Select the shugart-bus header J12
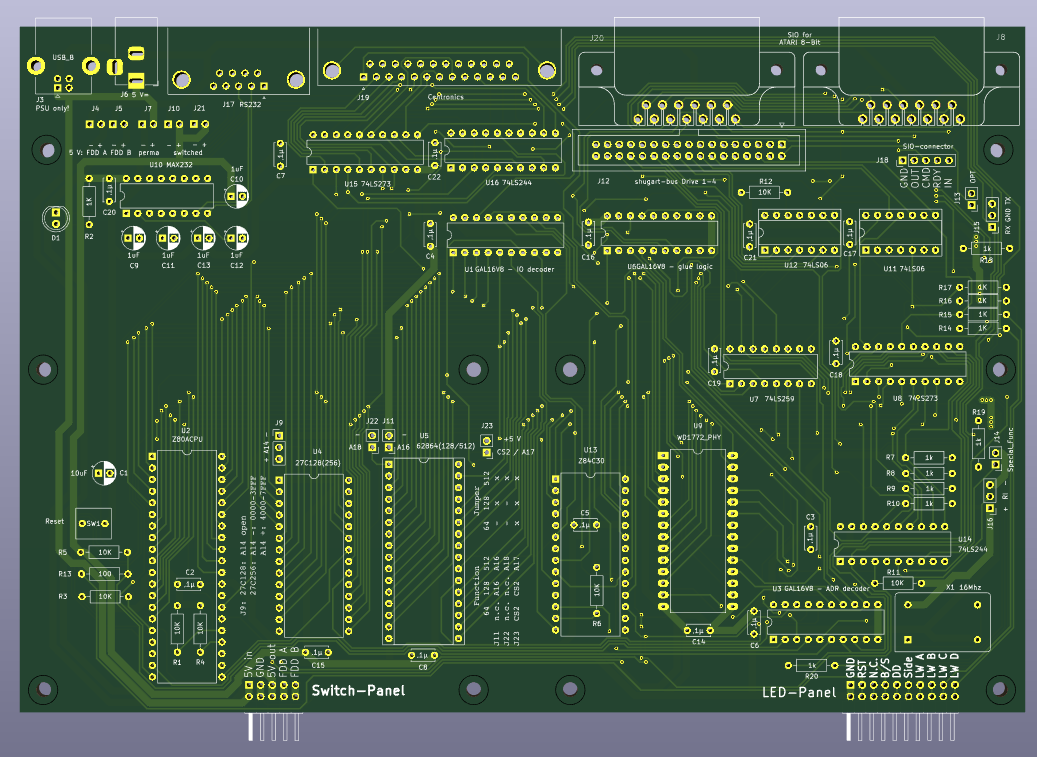1037x757 pixels. click(x=690, y=150)
